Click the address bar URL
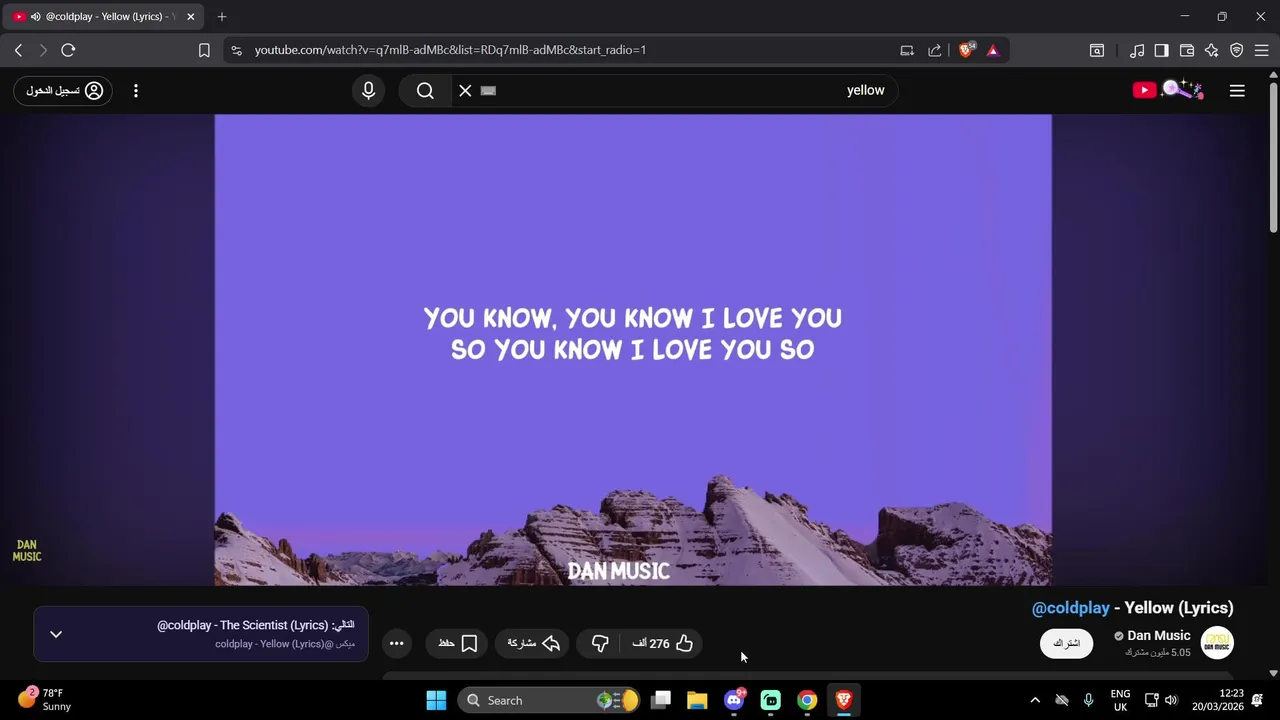1280x720 pixels. click(450, 50)
